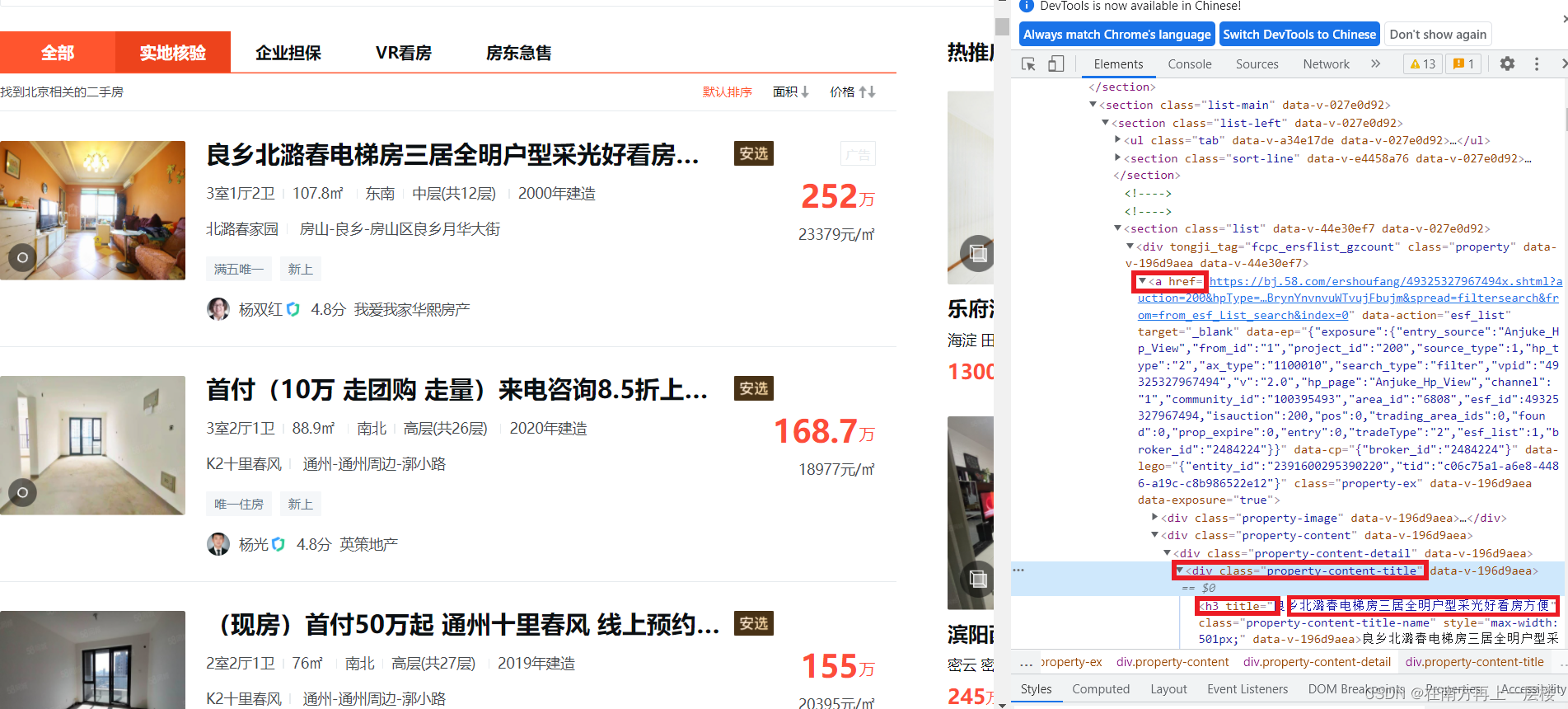Viewport: 1568px width, 709px height.
Task: Click Switch DevTools to Chinese button
Action: coord(1299,35)
